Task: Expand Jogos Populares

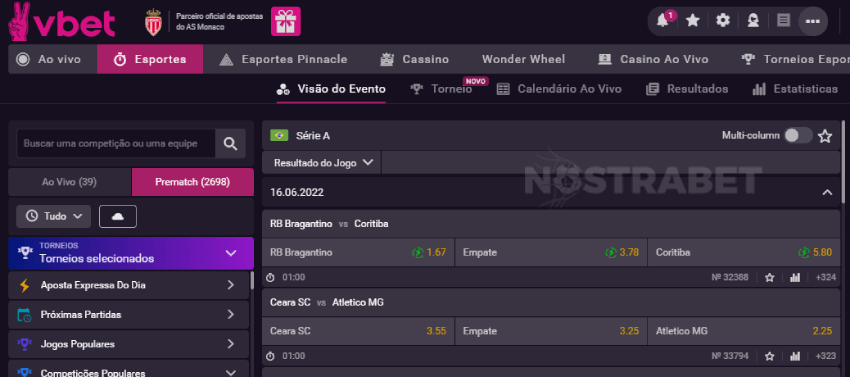Action: 128,344
